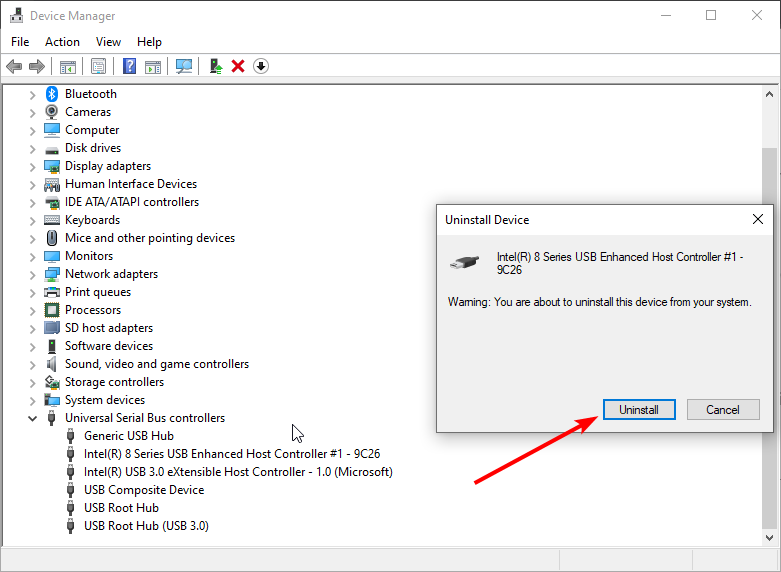This screenshot has height=572, width=781.
Task: Click the Storage controllers icon
Action: (x=52, y=382)
